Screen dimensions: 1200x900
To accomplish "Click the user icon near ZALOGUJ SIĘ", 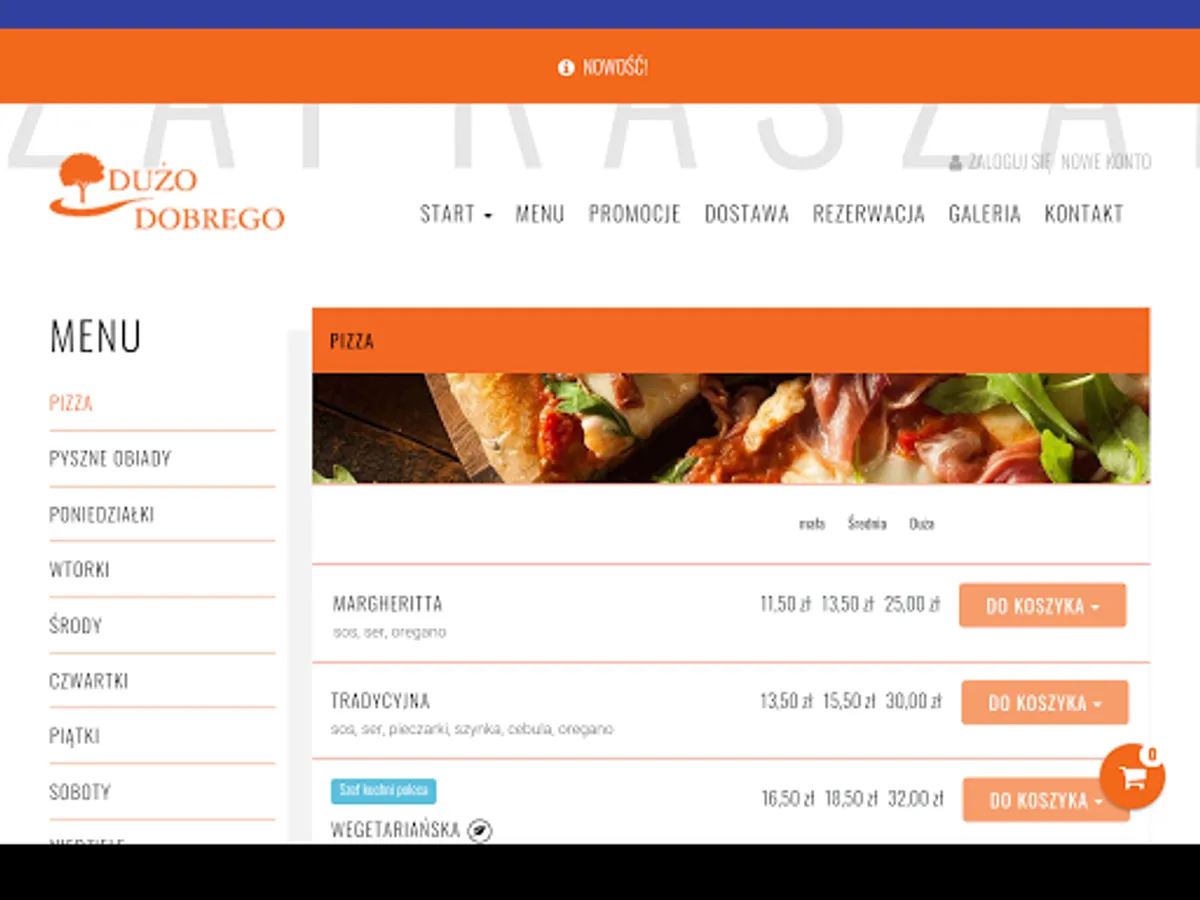I will (x=955, y=162).
